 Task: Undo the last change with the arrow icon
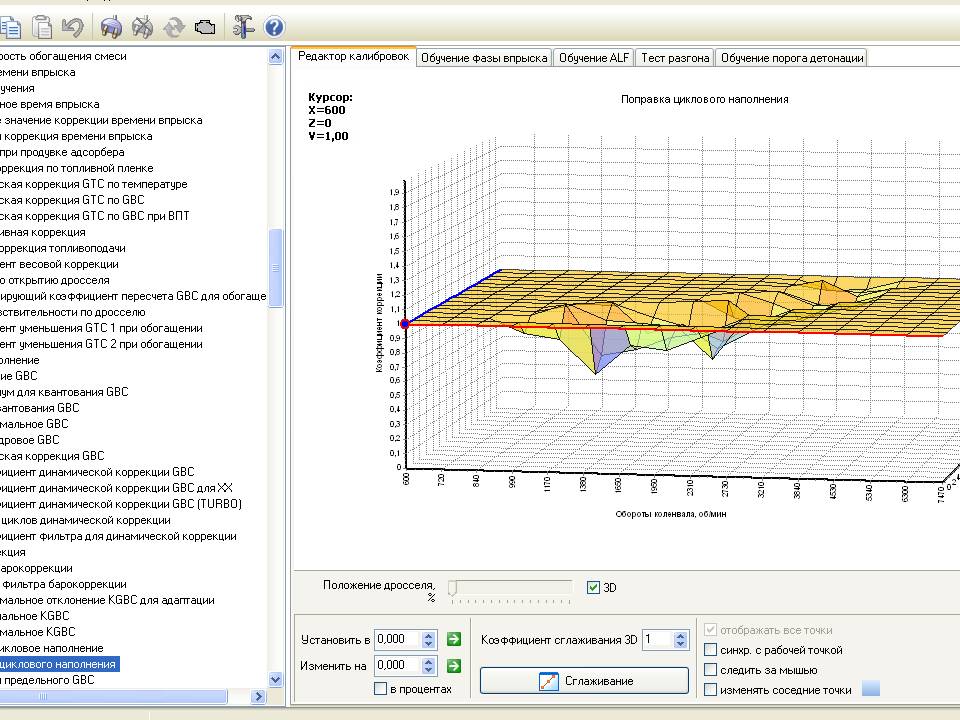click(x=73, y=28)
